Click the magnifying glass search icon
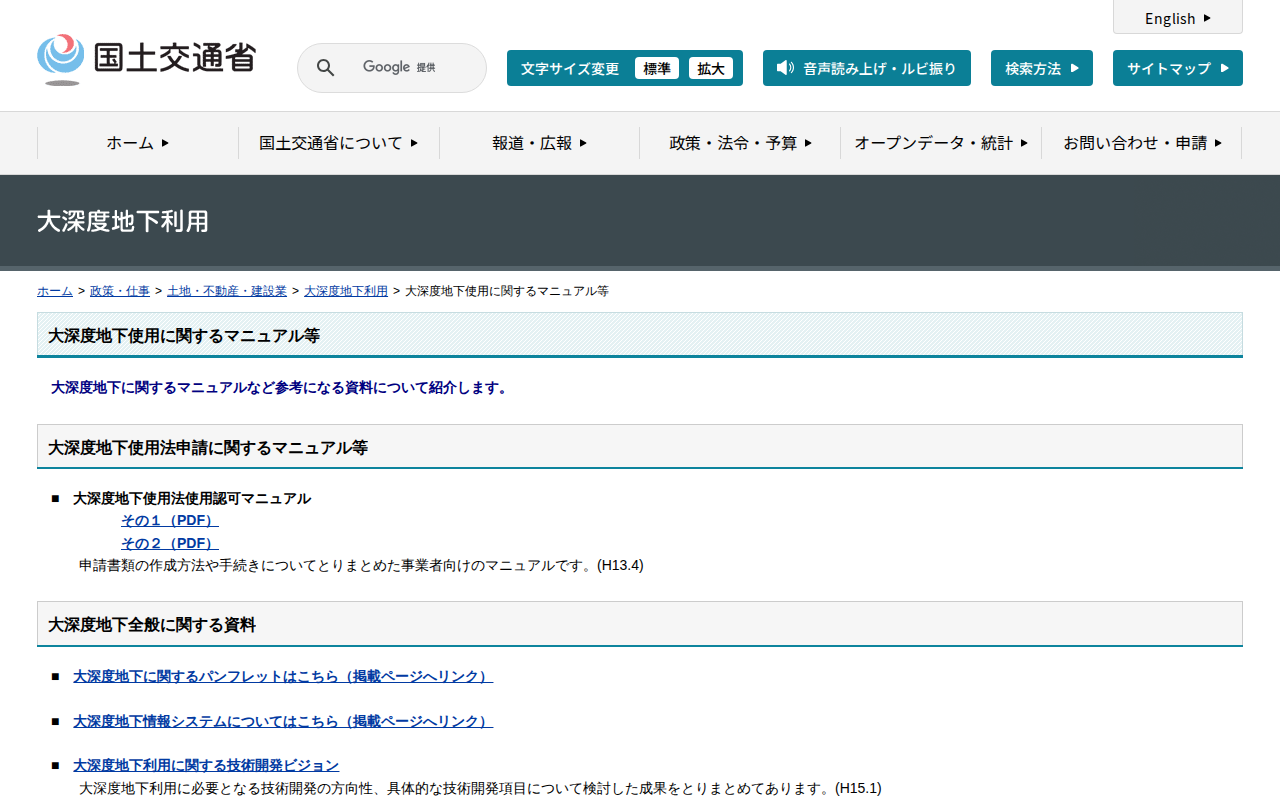1280x800 pixels. (326, 68)
